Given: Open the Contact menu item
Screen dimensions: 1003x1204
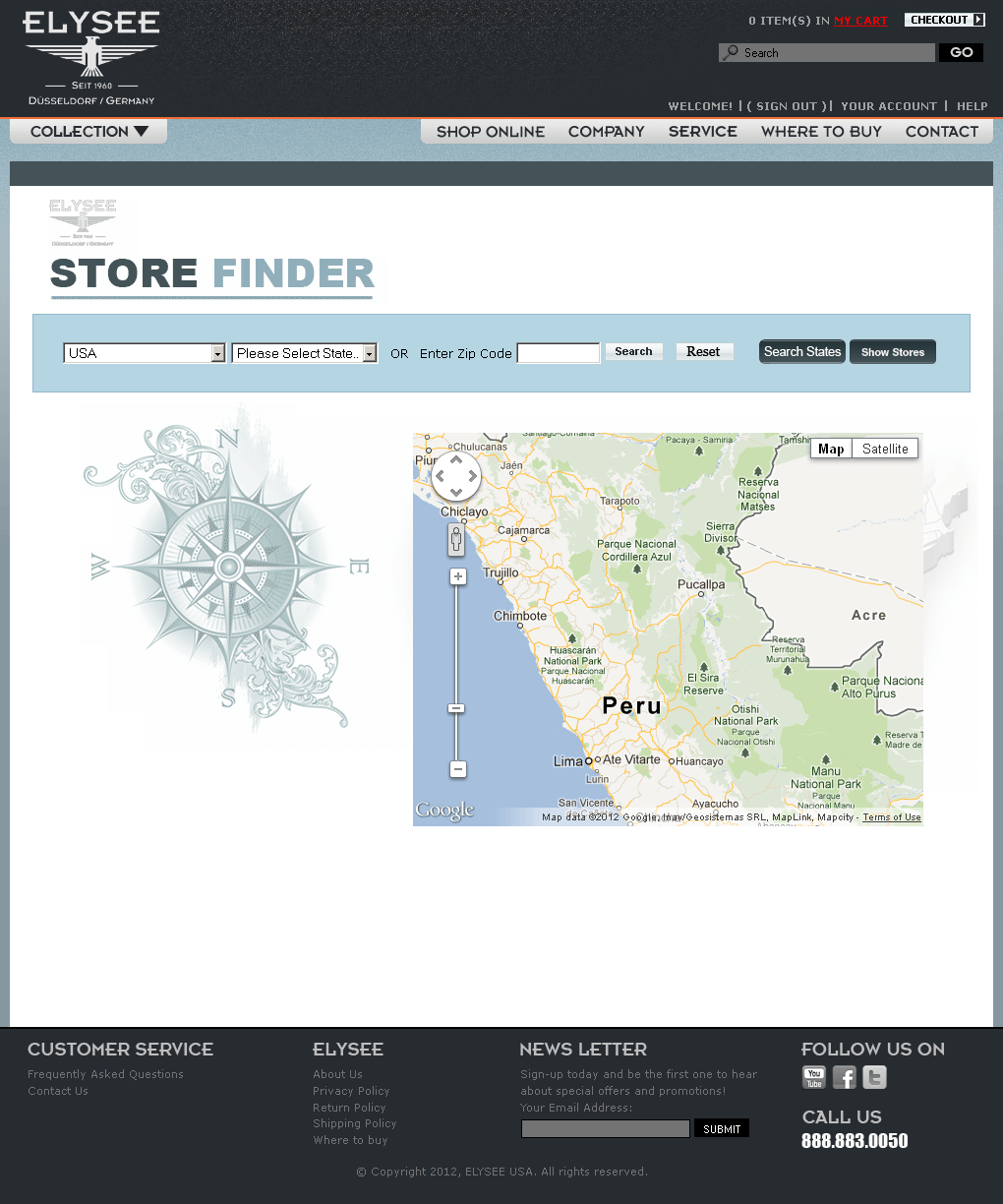Looking at the screenshot, I should coord(942,132).
